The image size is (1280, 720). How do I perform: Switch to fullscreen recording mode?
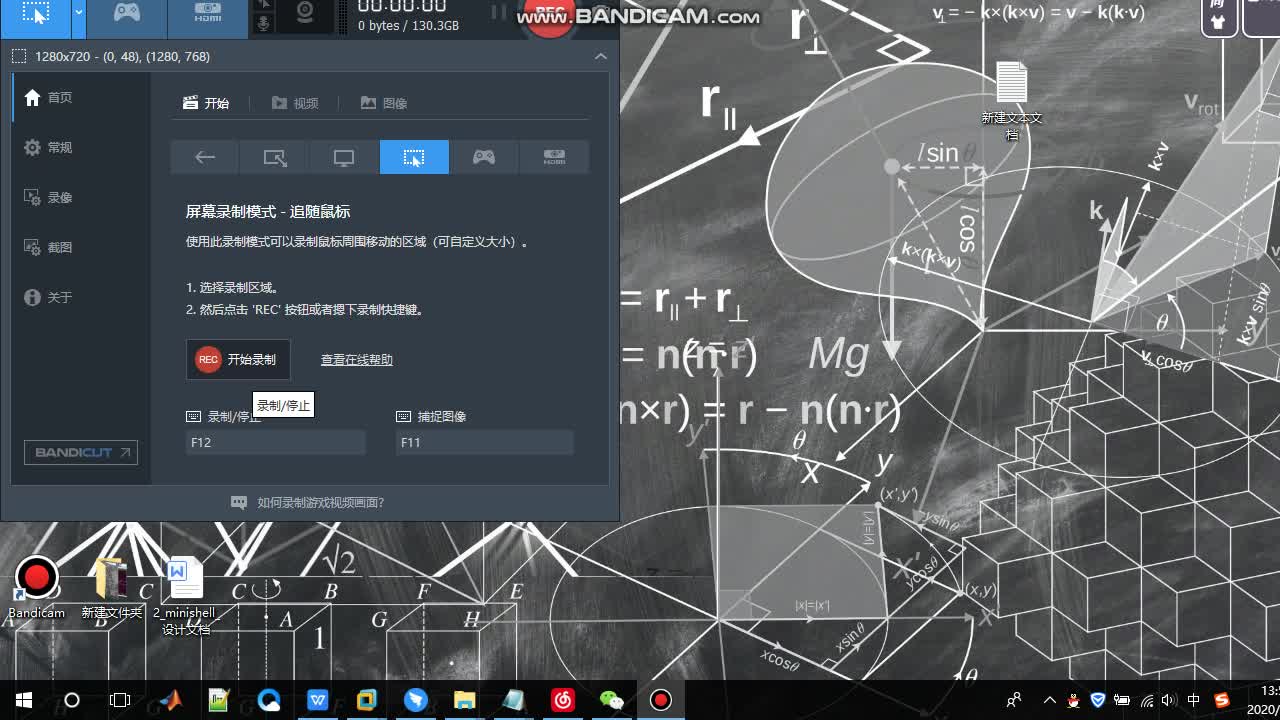[344, 157]
